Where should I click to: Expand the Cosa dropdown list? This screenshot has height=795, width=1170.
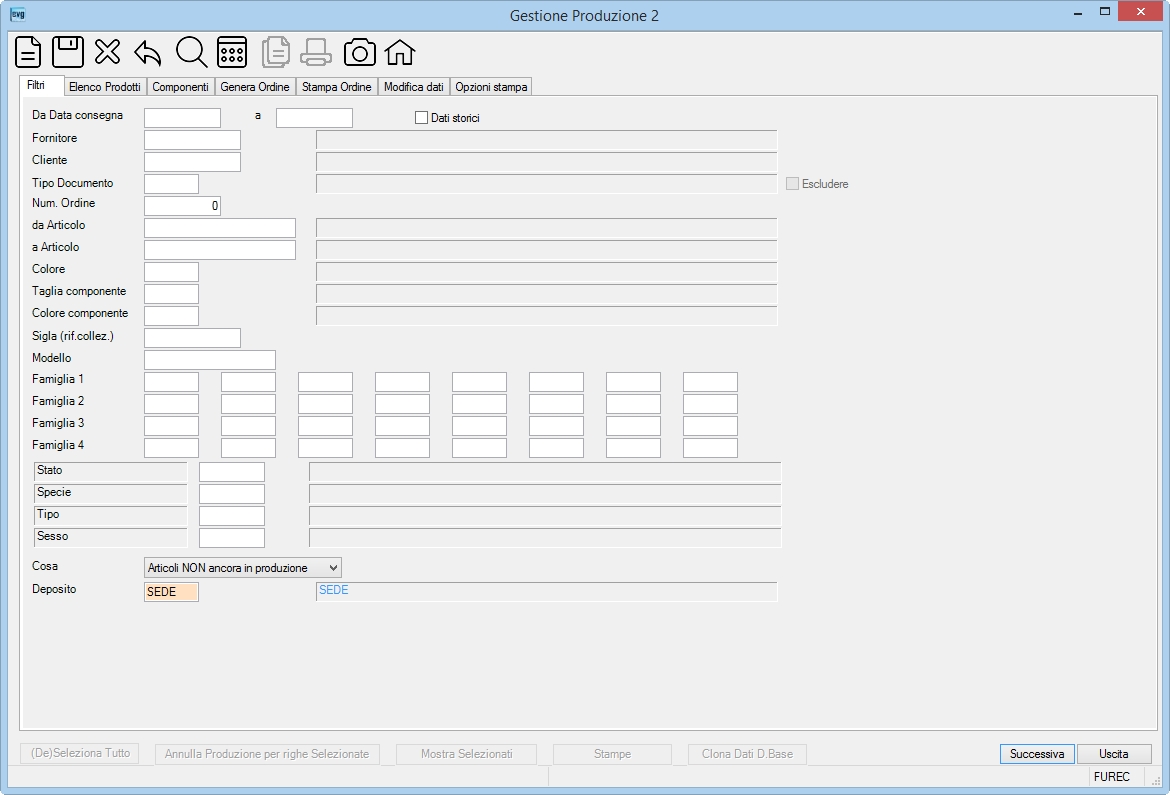(x=243, y=568)
